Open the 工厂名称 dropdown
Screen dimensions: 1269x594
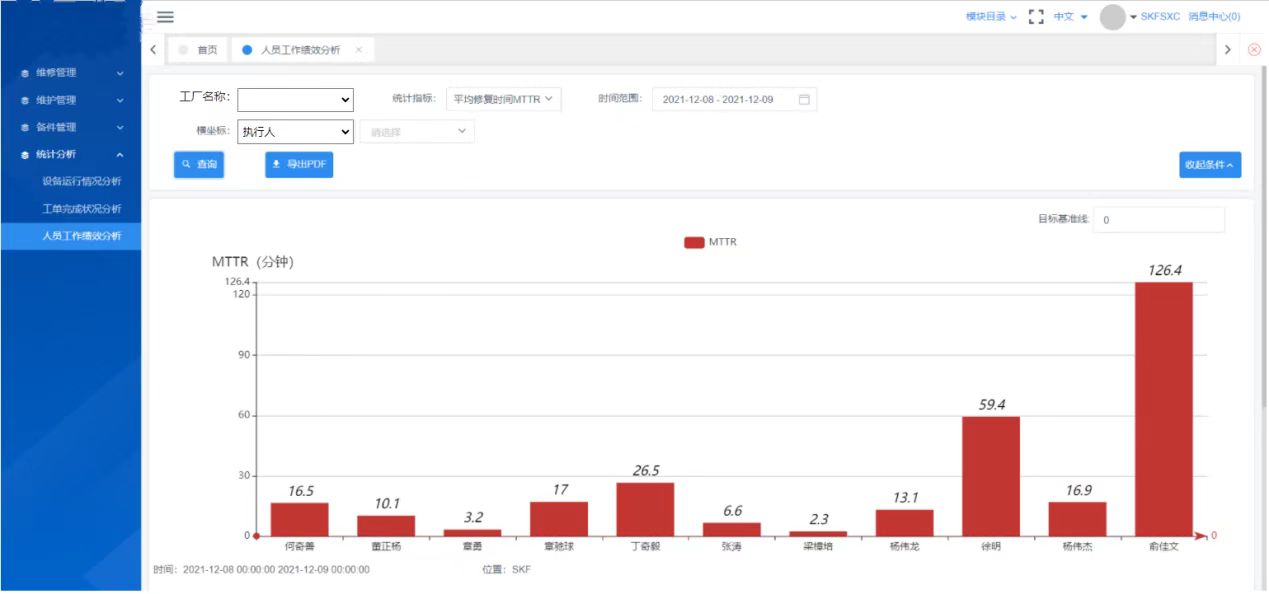(295, 99)
